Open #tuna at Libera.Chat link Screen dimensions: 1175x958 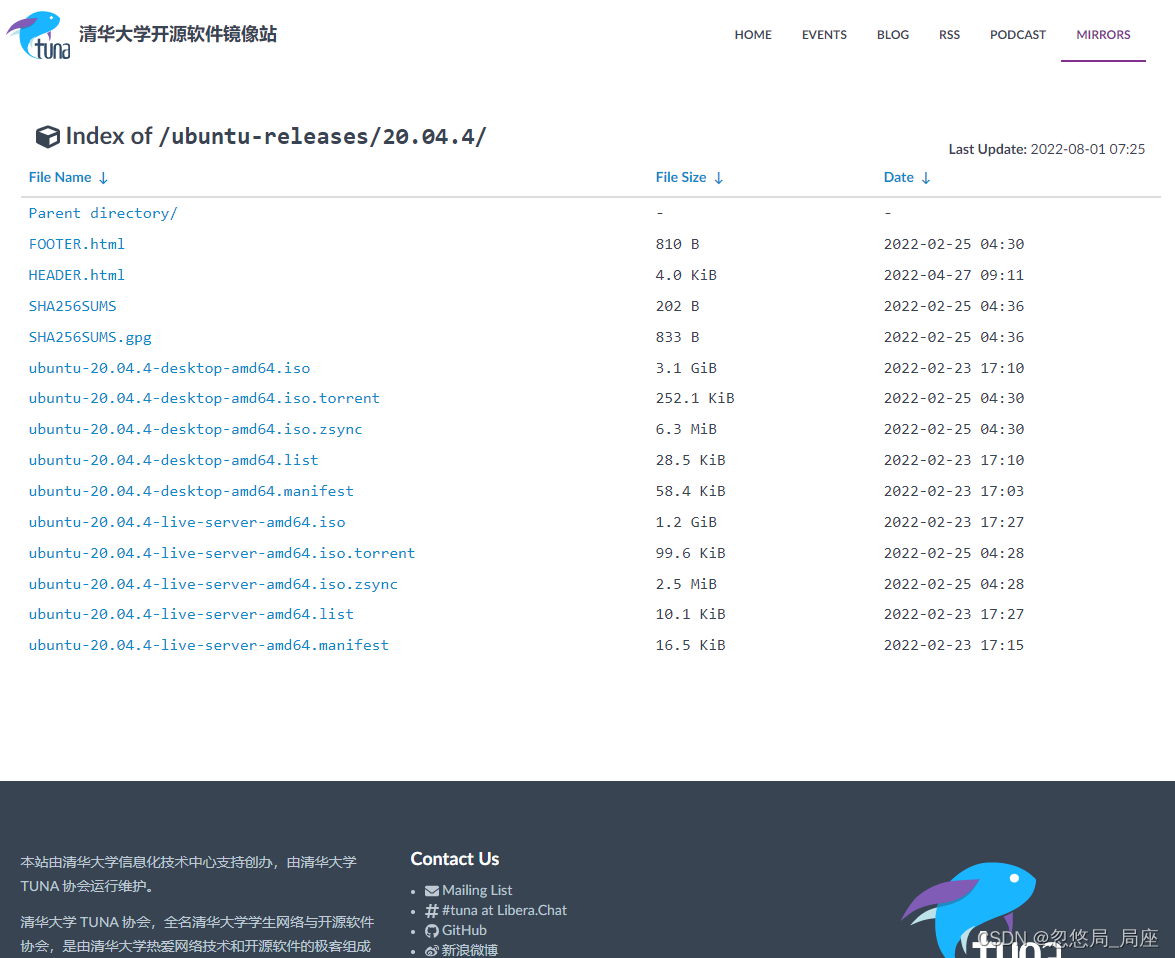[x=504, y=911]
